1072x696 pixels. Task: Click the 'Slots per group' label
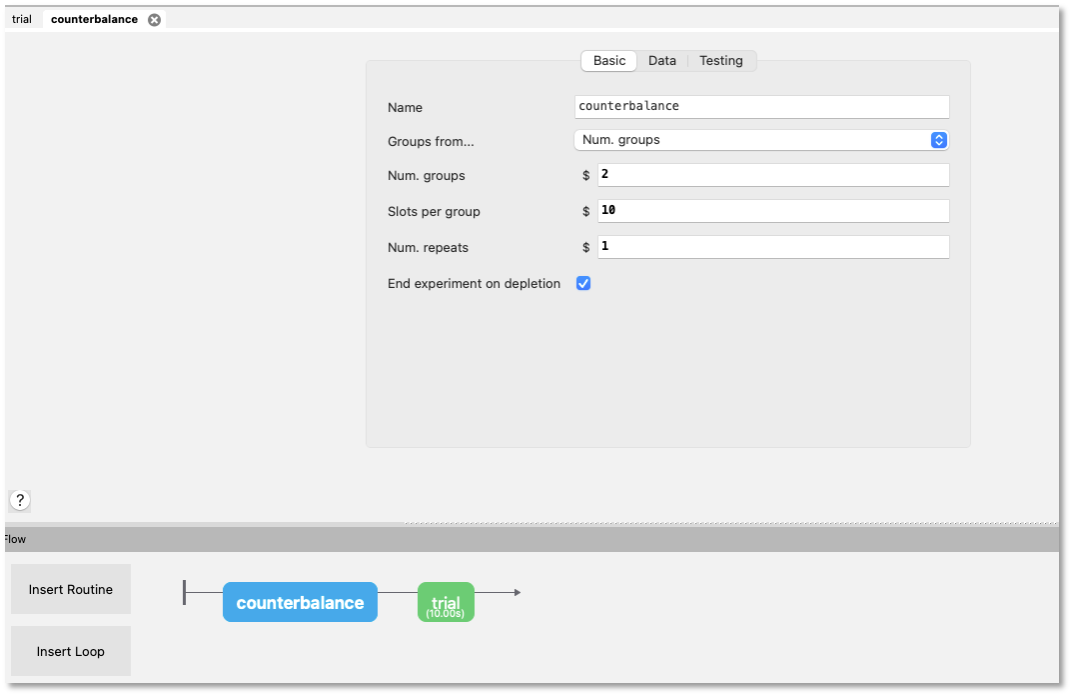click(x=433, y=211)
